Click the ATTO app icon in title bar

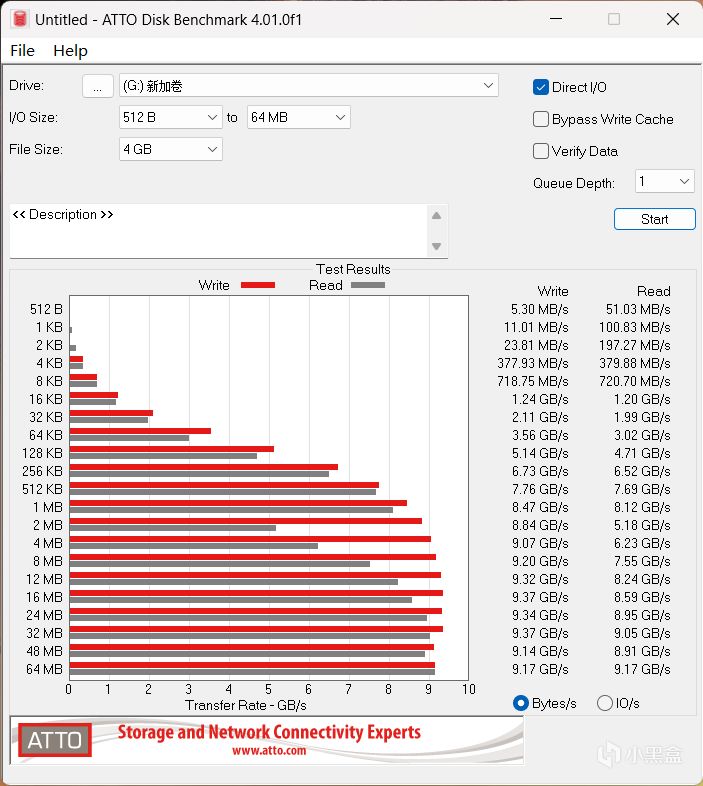click(x=20, y=19)
